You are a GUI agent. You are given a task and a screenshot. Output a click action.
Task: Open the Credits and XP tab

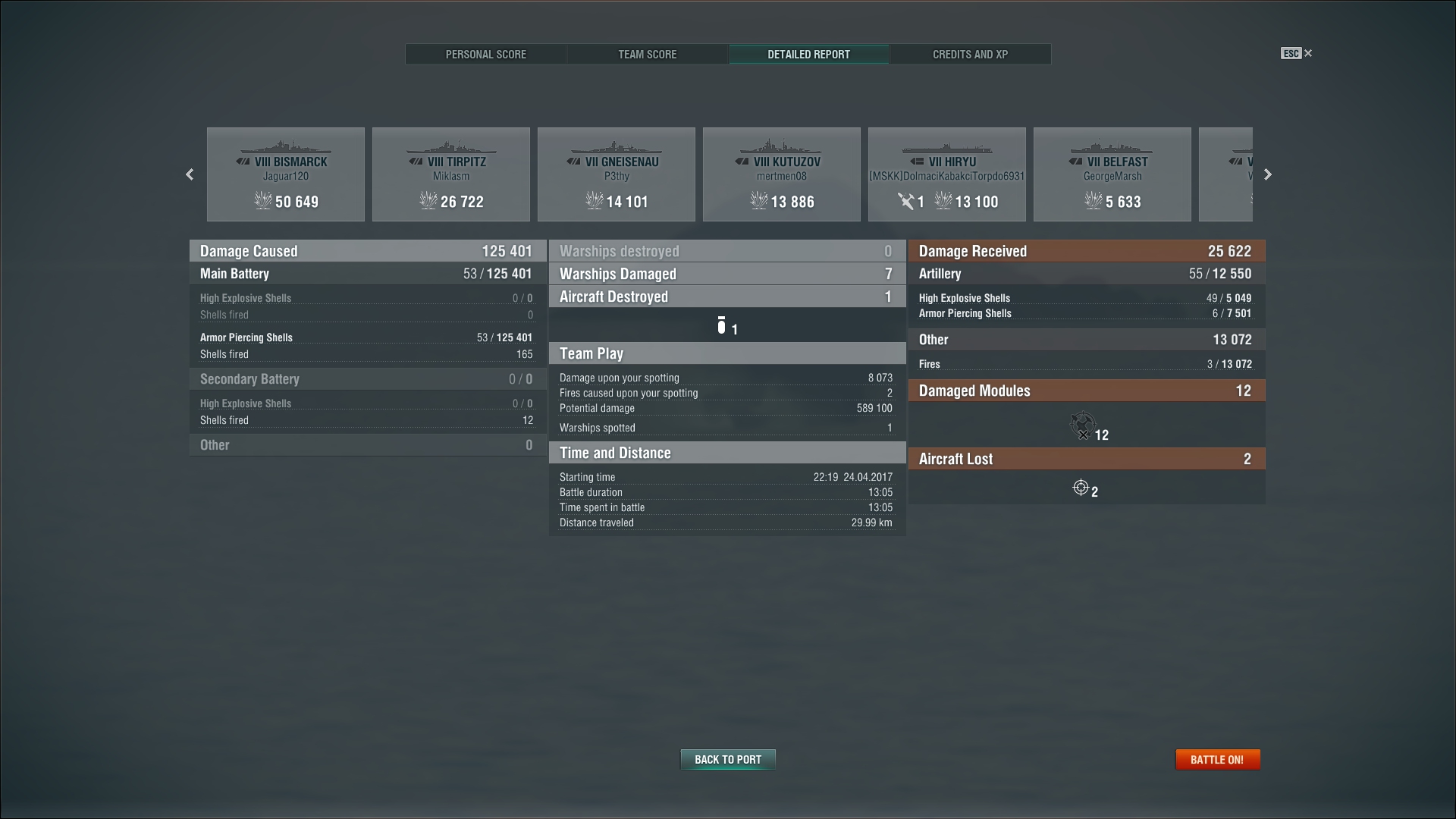click(970, 55)
